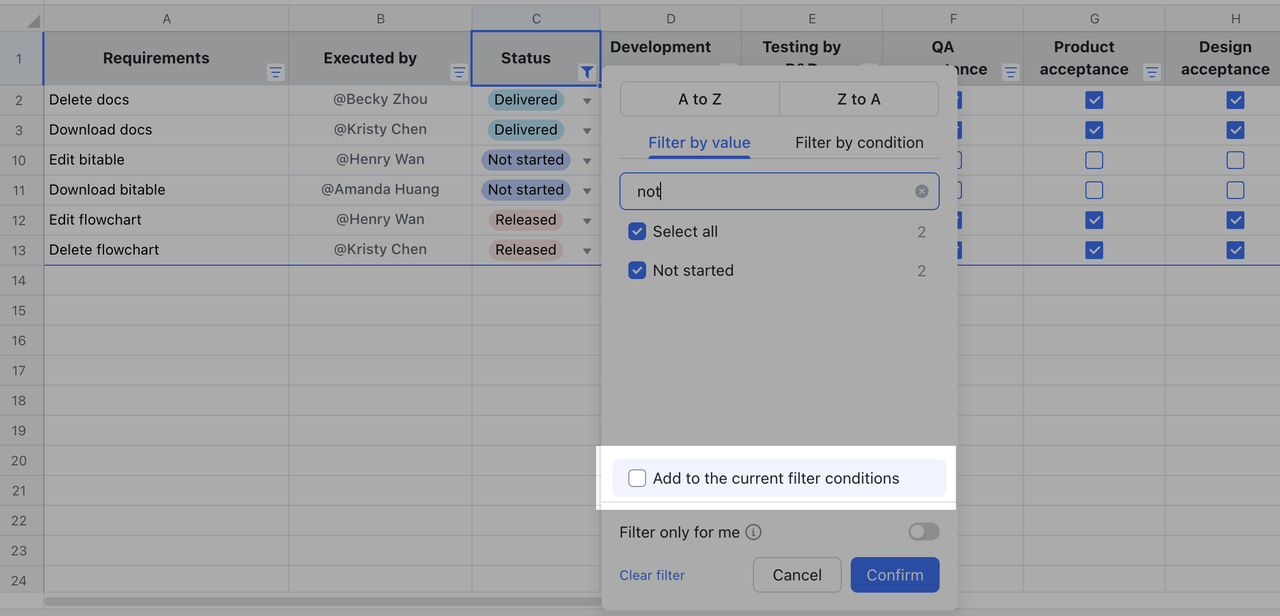Clear the search text with the X icon

pyautogui.click(x=921, y=191)
